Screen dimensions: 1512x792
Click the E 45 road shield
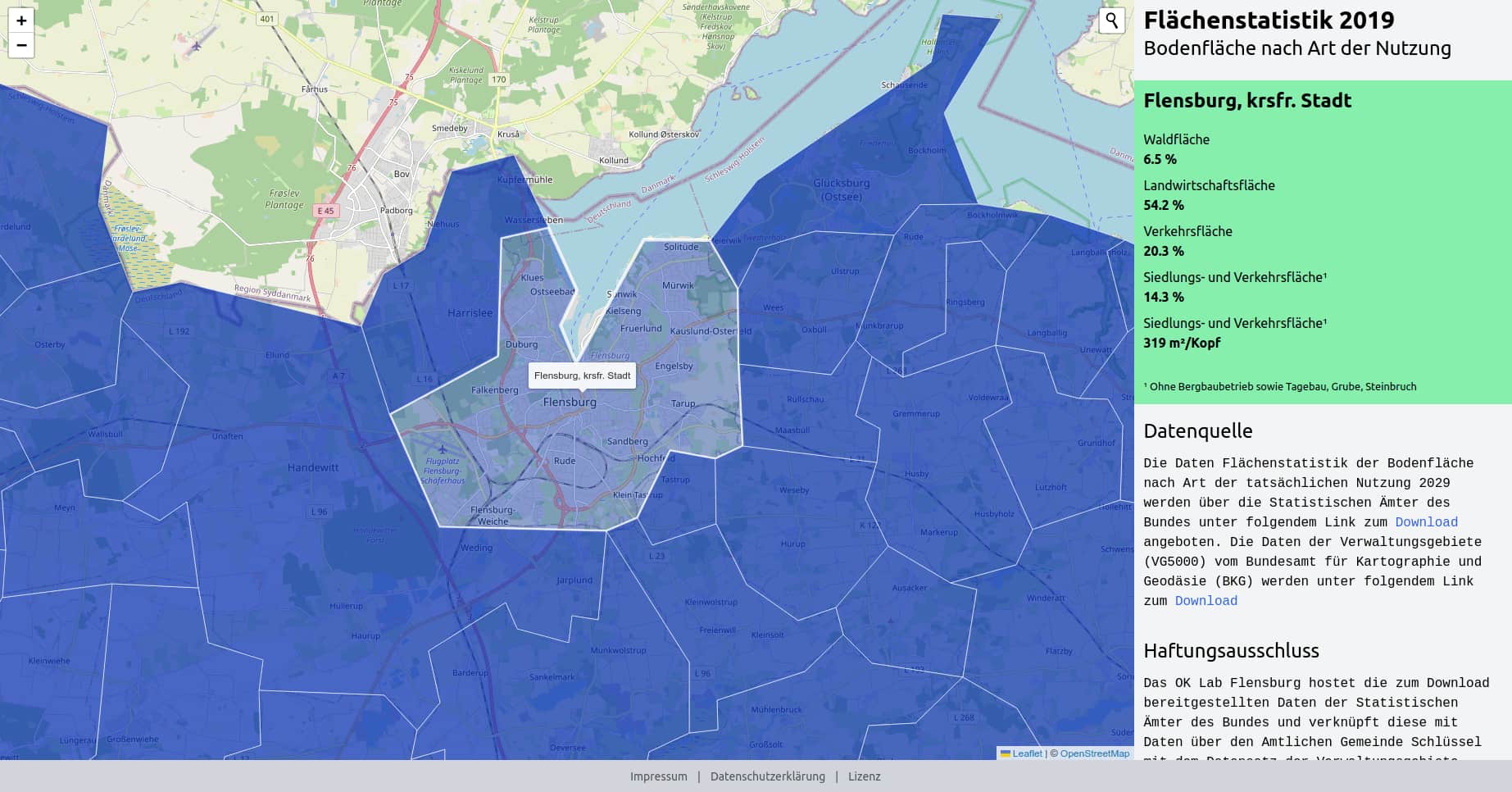tap(325, 211)
